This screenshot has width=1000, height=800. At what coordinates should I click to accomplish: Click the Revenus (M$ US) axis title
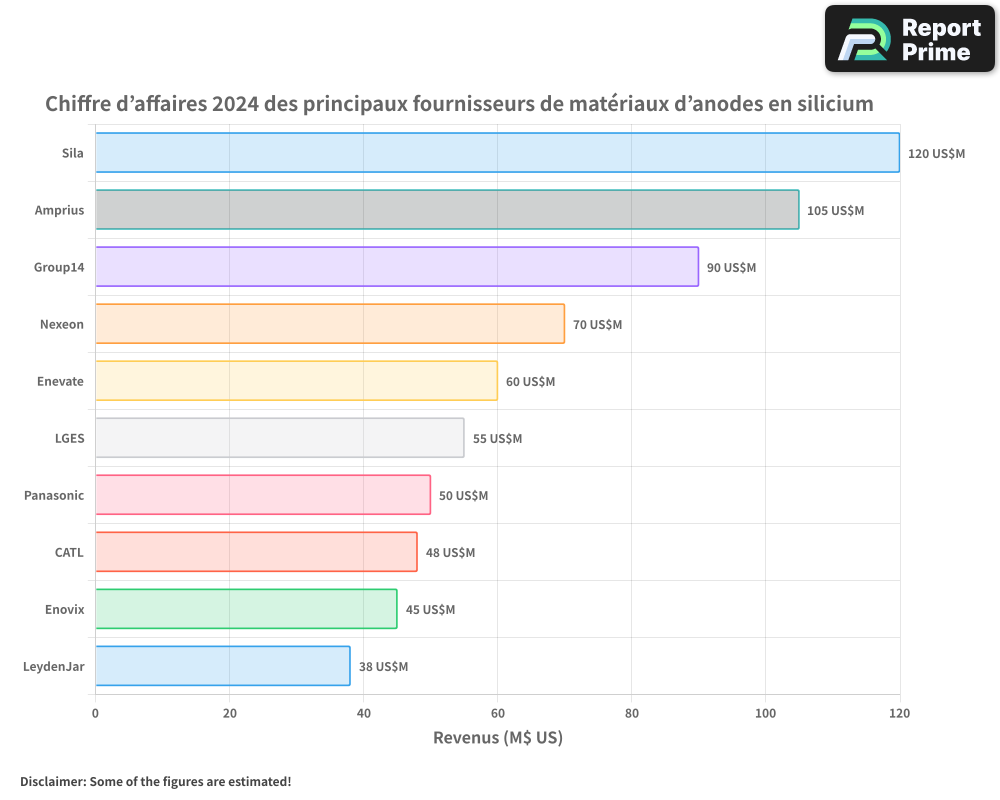[x=497, y=738]
